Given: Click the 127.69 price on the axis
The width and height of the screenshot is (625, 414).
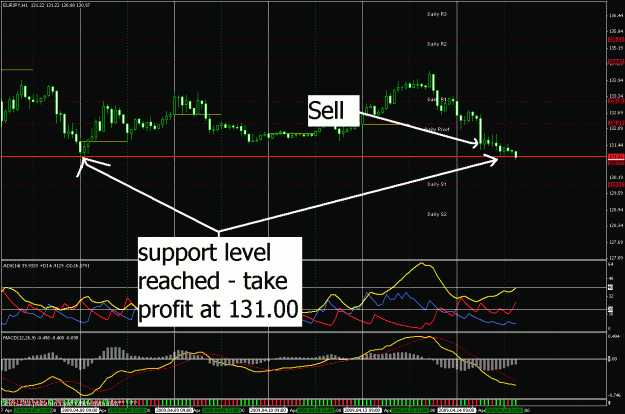Looking at the screenshot, I should pyautogui.click(x=616, y=242).
